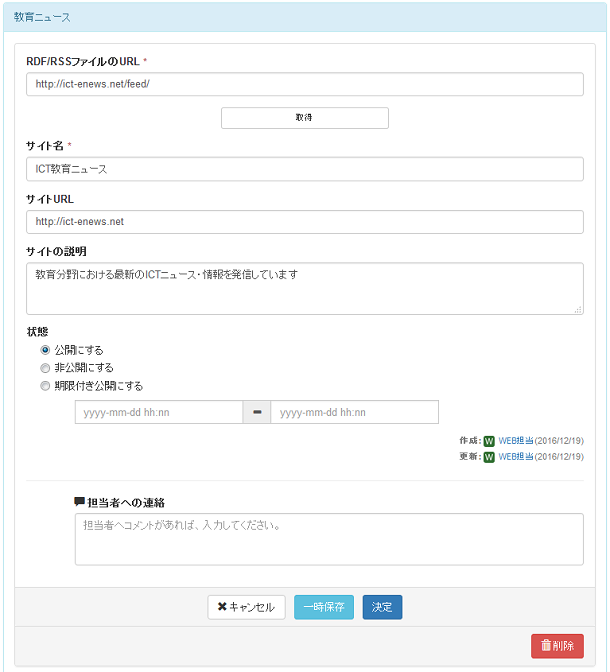Click the サイトの説明 textarea
610x672 pixels.
304,288
